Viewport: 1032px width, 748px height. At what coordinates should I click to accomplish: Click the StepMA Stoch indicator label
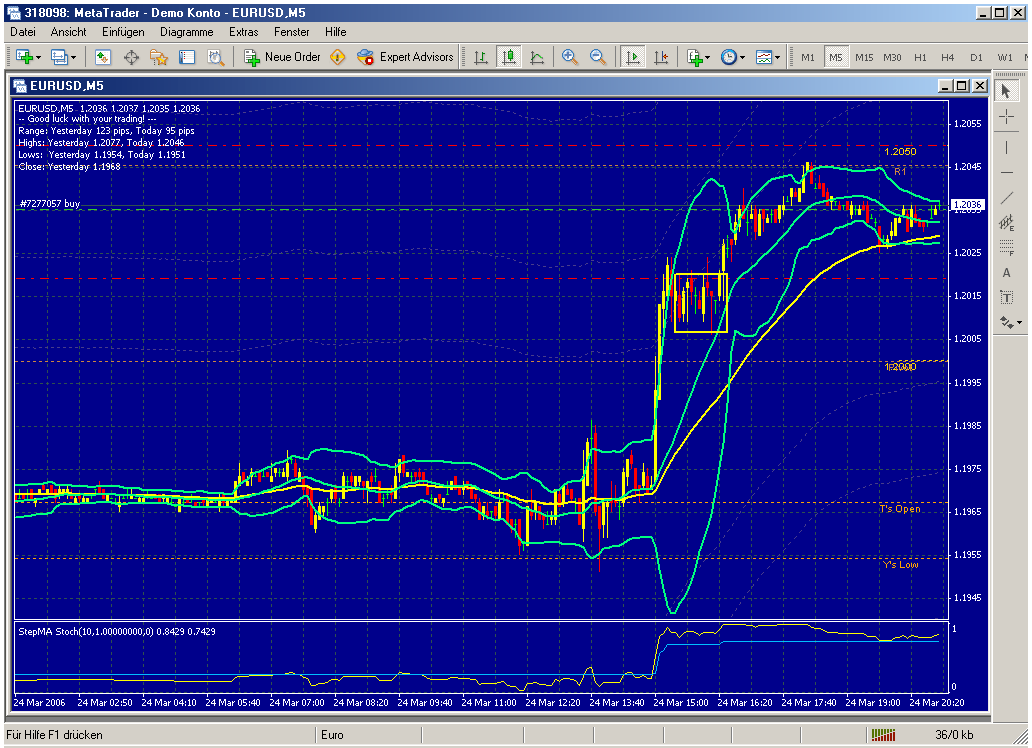pyautogui.click(x=116, y=631)
